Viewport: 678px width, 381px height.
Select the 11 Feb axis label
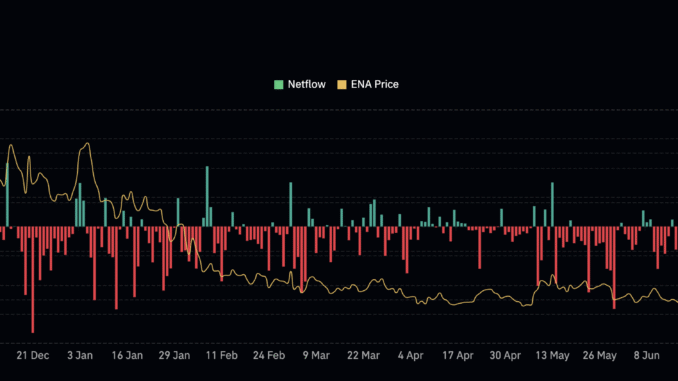221,355
